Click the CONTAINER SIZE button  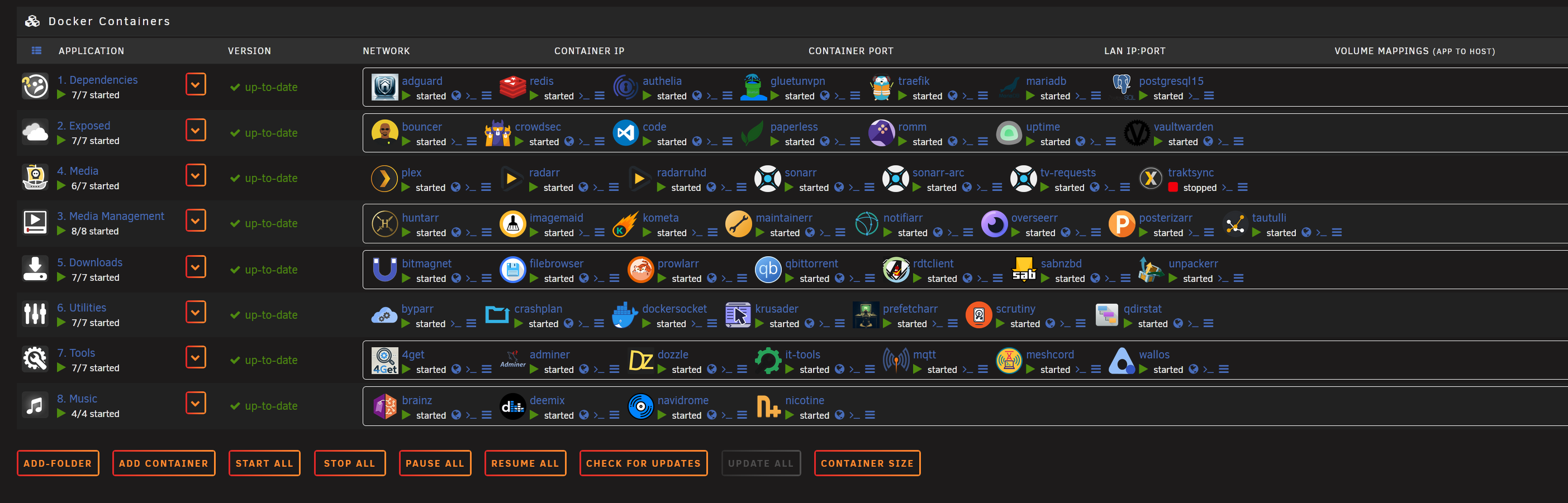[867, 463]
